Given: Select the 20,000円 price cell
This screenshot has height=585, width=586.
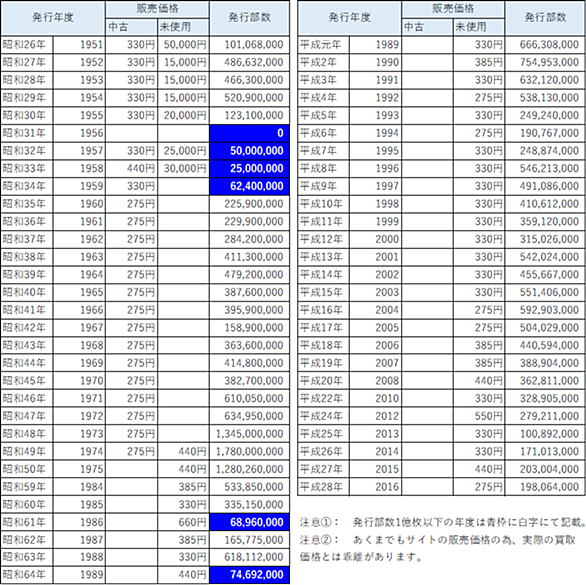Looking at the screenshot, I should (x=183, y=116).
